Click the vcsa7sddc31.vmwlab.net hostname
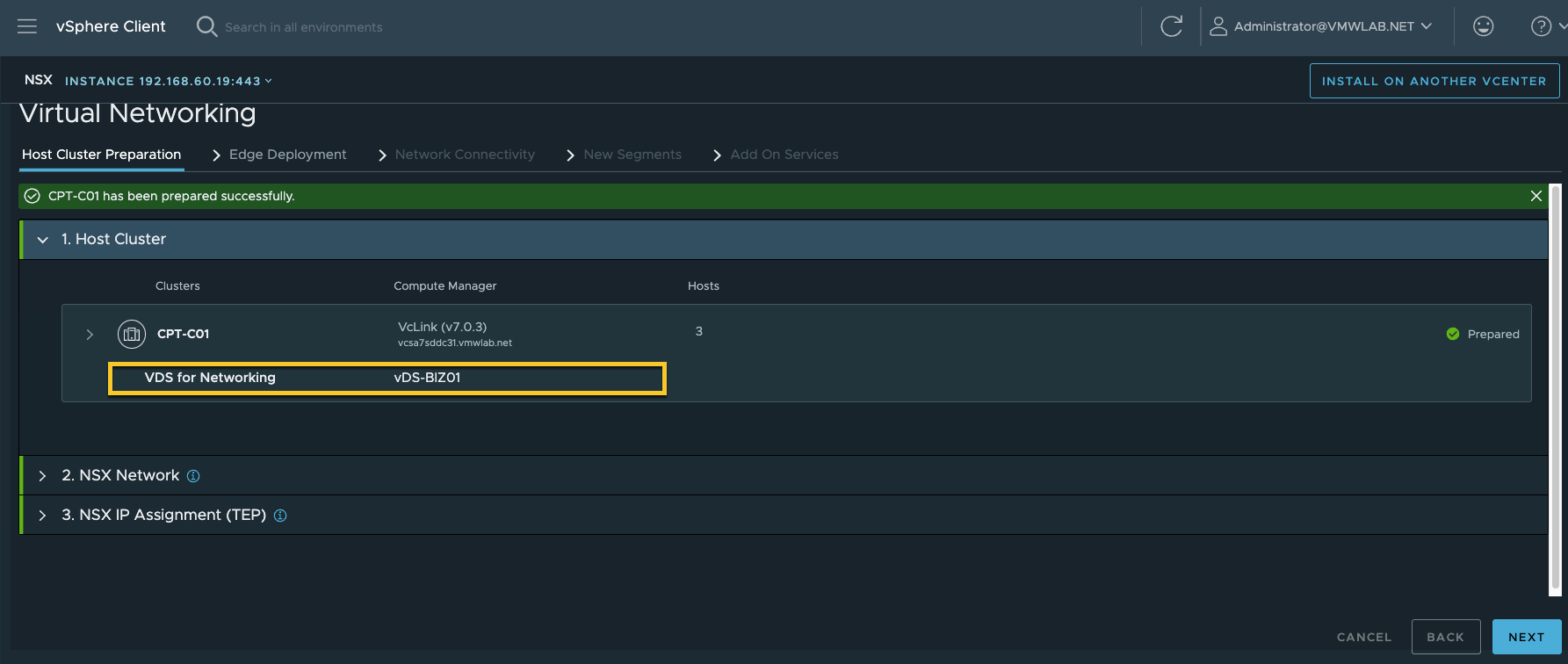Image resolution: width=1568 pixels, height=664 pixels. (455, 343)
